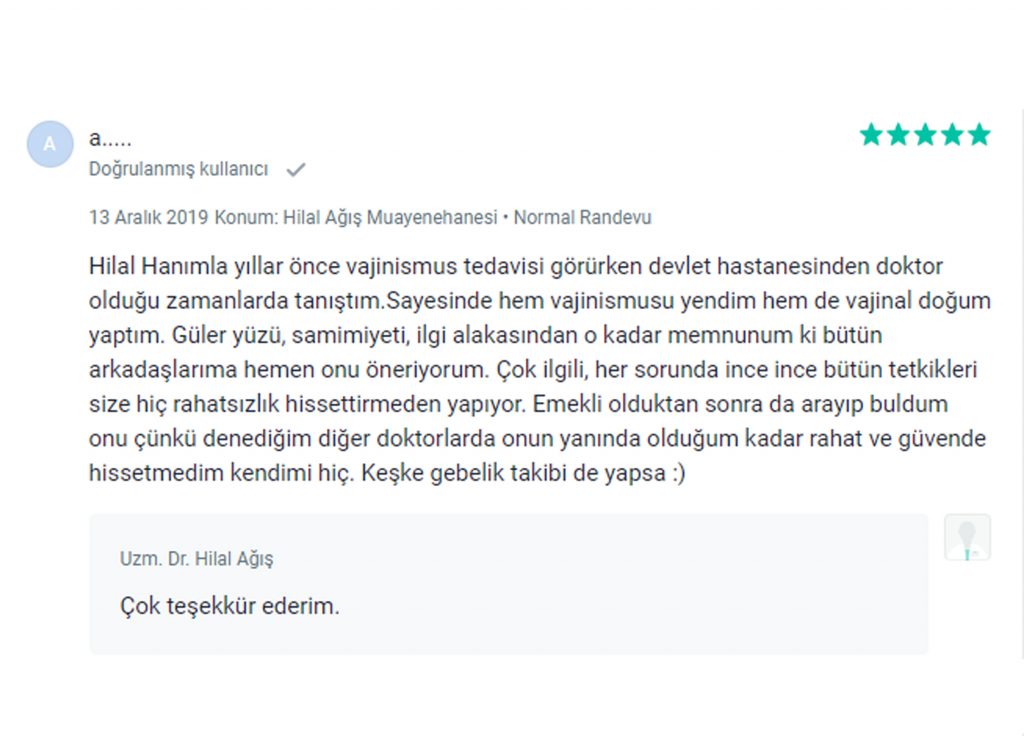Click the third rating star
This screenshot has width=1024, height=736.
925,135
